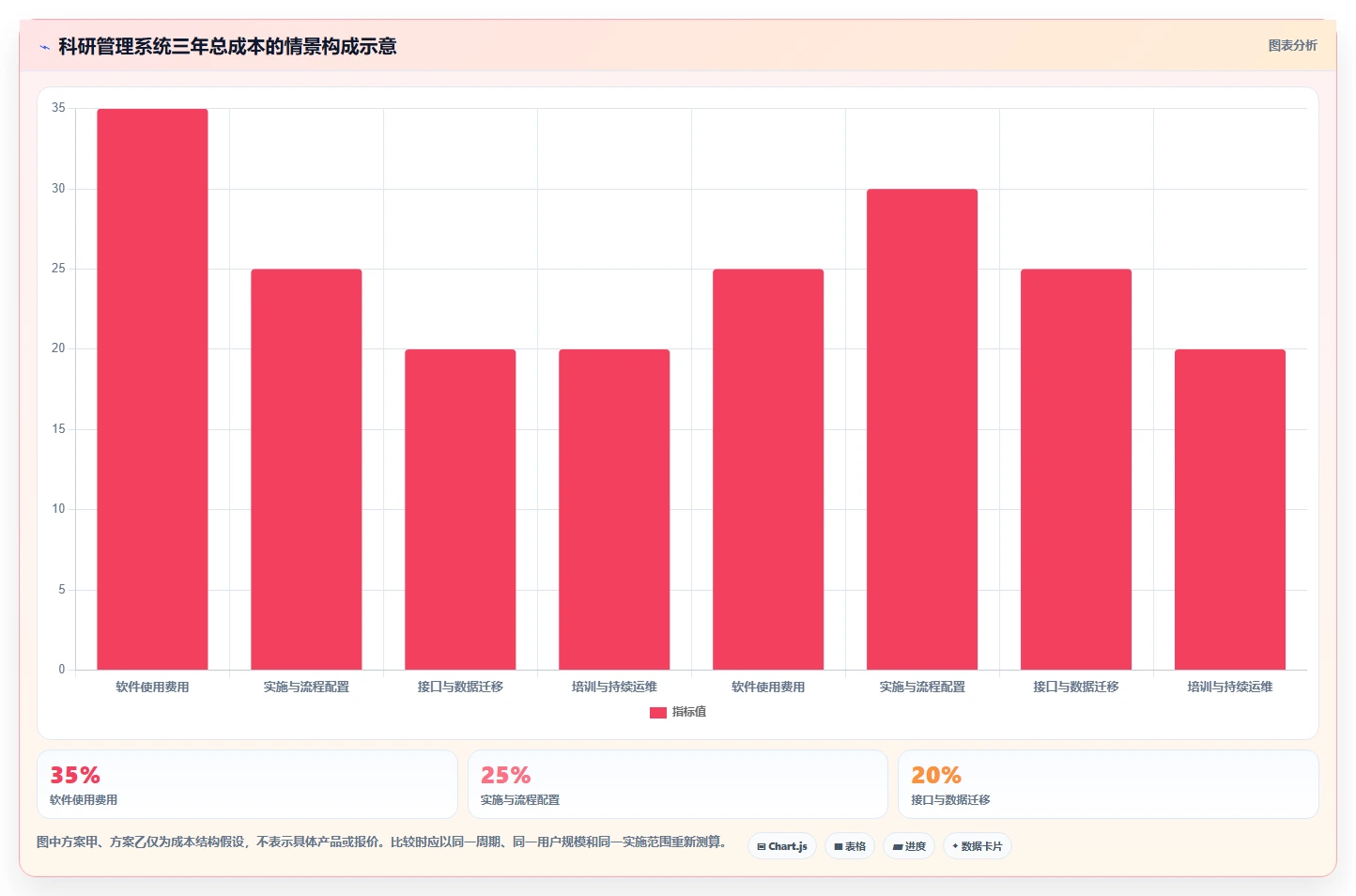Open the 25% 实施与流程配置 stat card
1356x896 pixels.
(677, 784)
